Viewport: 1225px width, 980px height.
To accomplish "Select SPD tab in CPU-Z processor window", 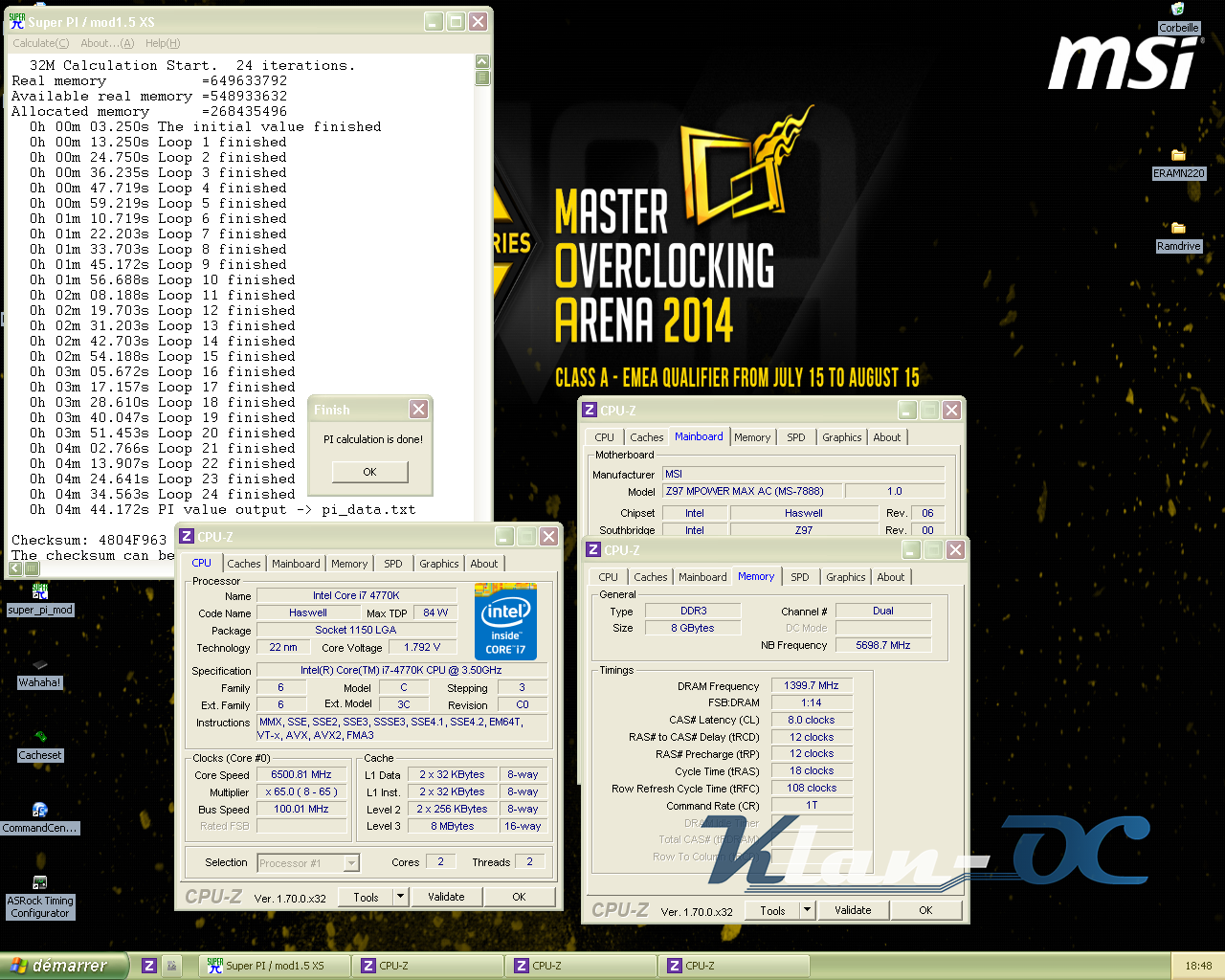I will pyautogui.click(x=393, y=564).
